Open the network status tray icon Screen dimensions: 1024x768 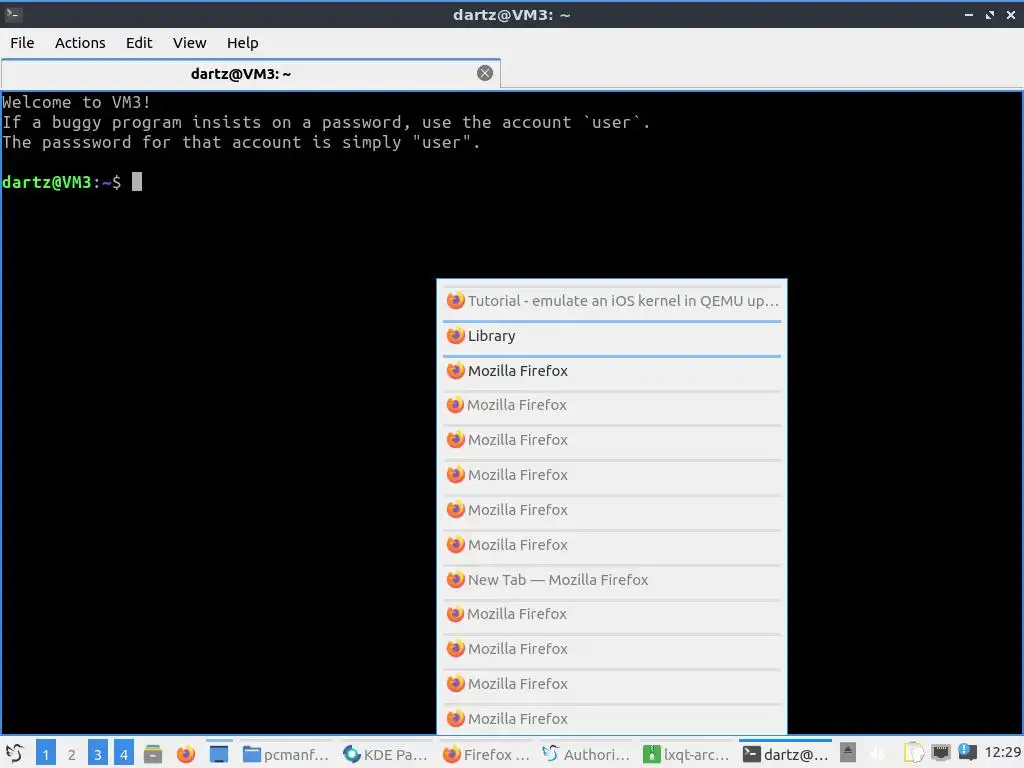coord(940,753)
